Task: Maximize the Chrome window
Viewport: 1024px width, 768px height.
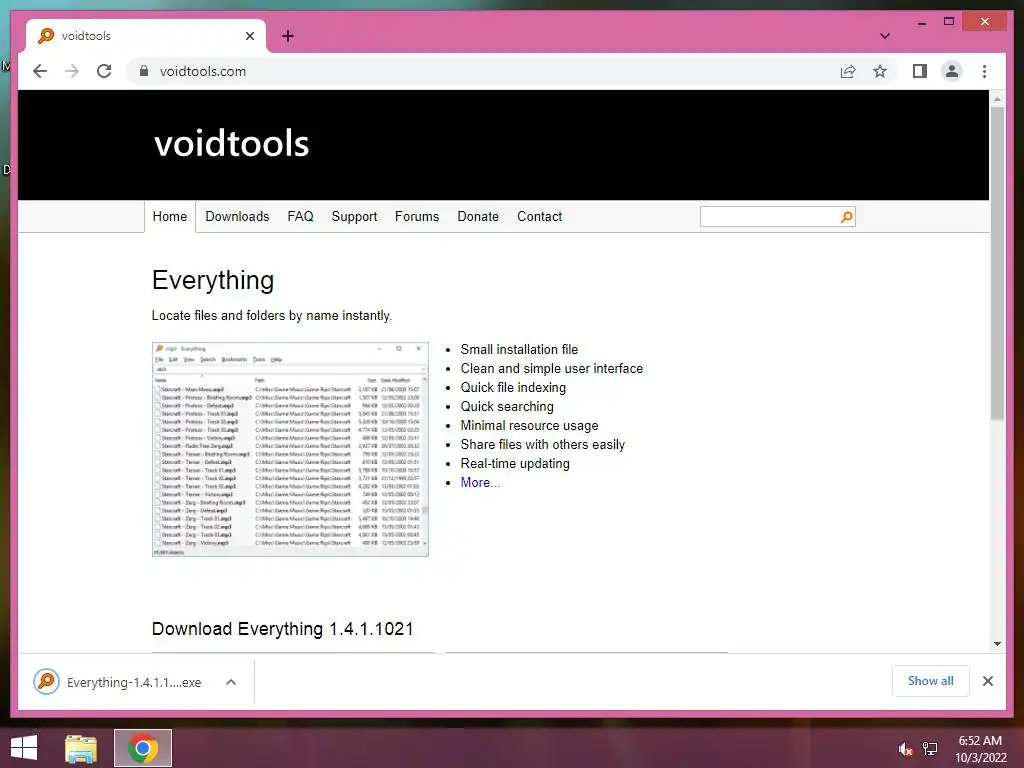Action: coord(949,22)
